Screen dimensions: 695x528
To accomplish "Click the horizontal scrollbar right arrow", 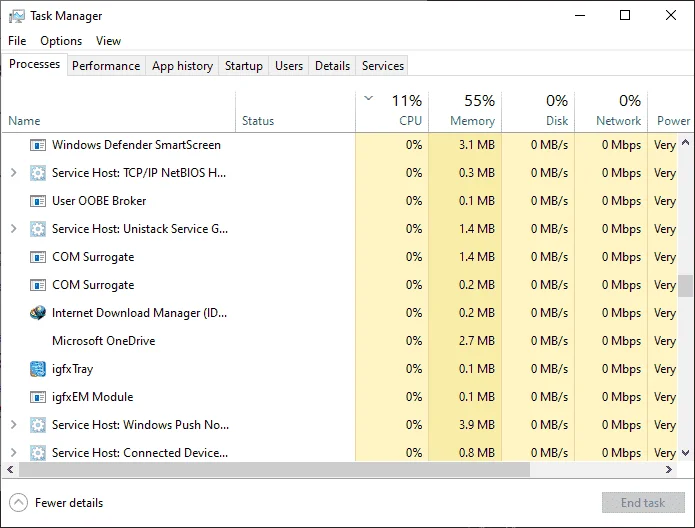I will [669, 469].
